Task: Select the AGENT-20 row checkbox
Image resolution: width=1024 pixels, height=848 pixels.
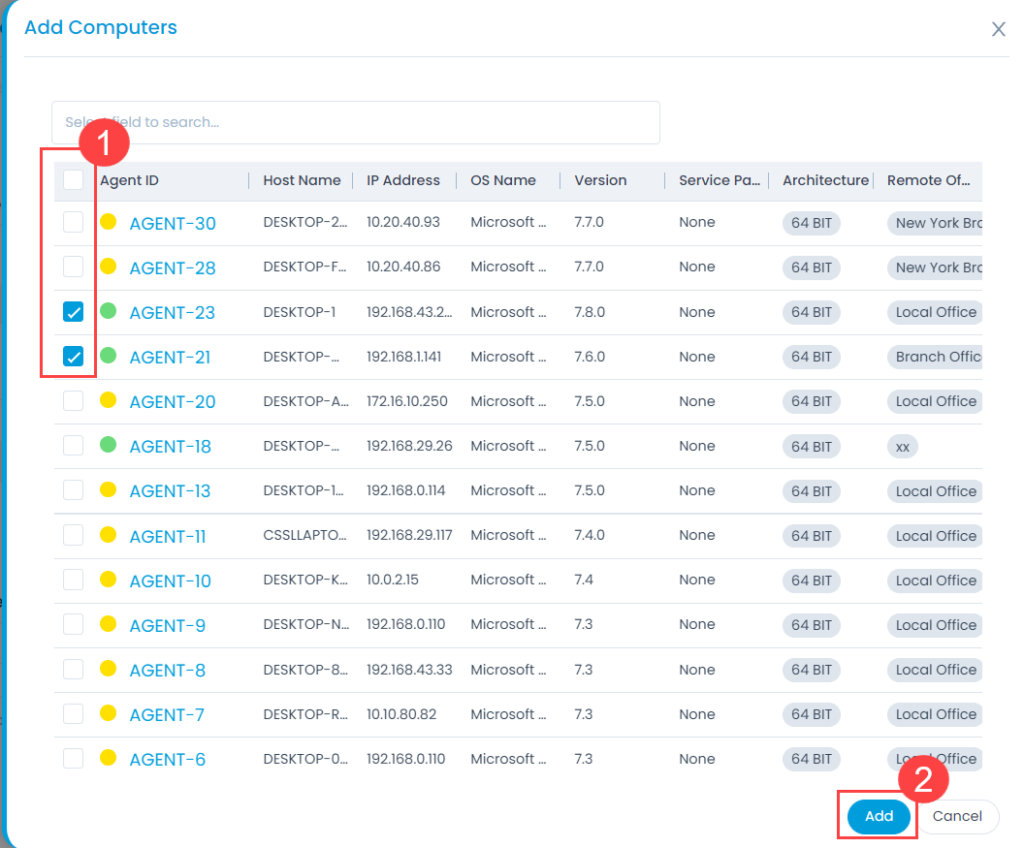Action: click(x=73, y=401)
